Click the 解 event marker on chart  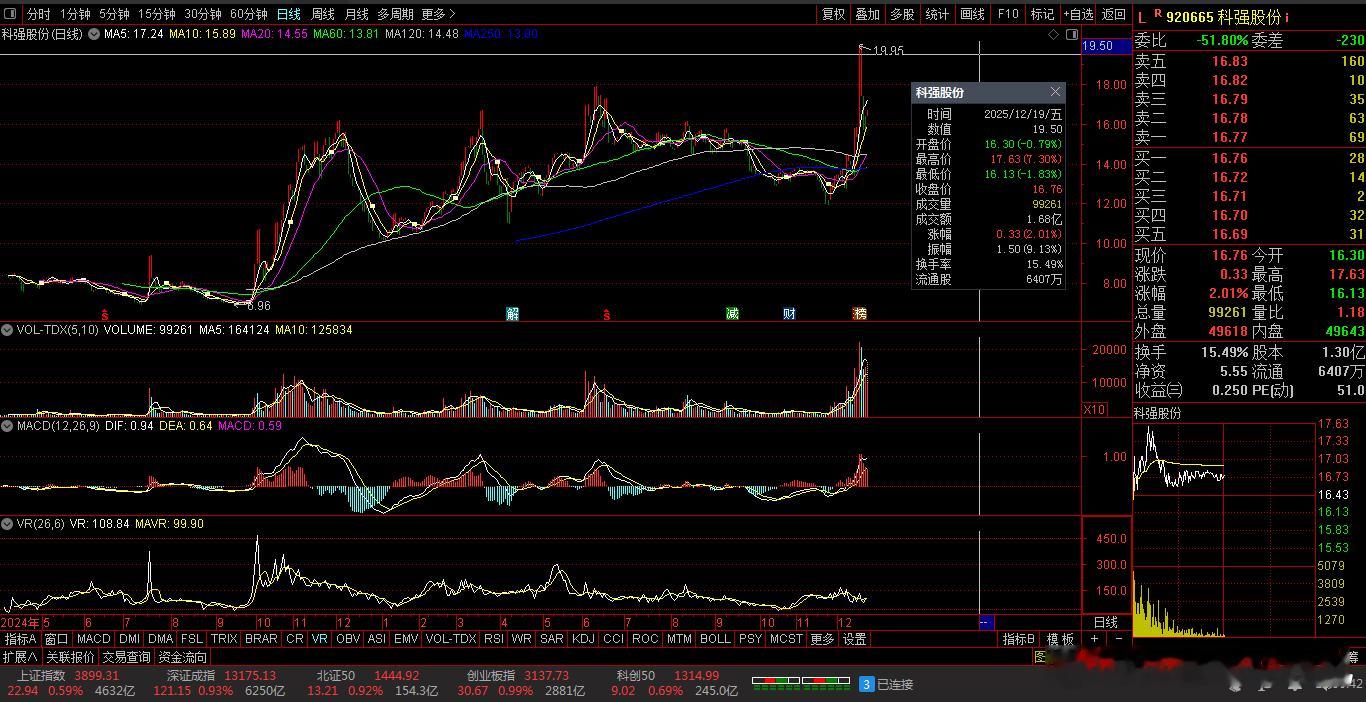coord(513,313)
